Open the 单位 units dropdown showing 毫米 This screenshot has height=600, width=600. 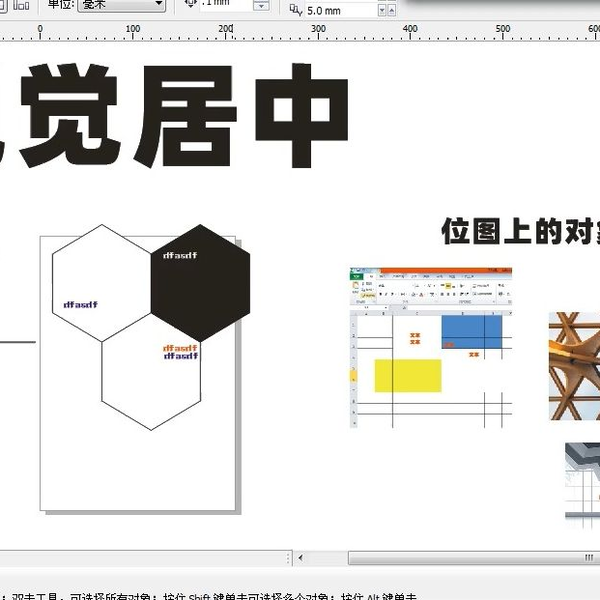(x=122, y=5)
